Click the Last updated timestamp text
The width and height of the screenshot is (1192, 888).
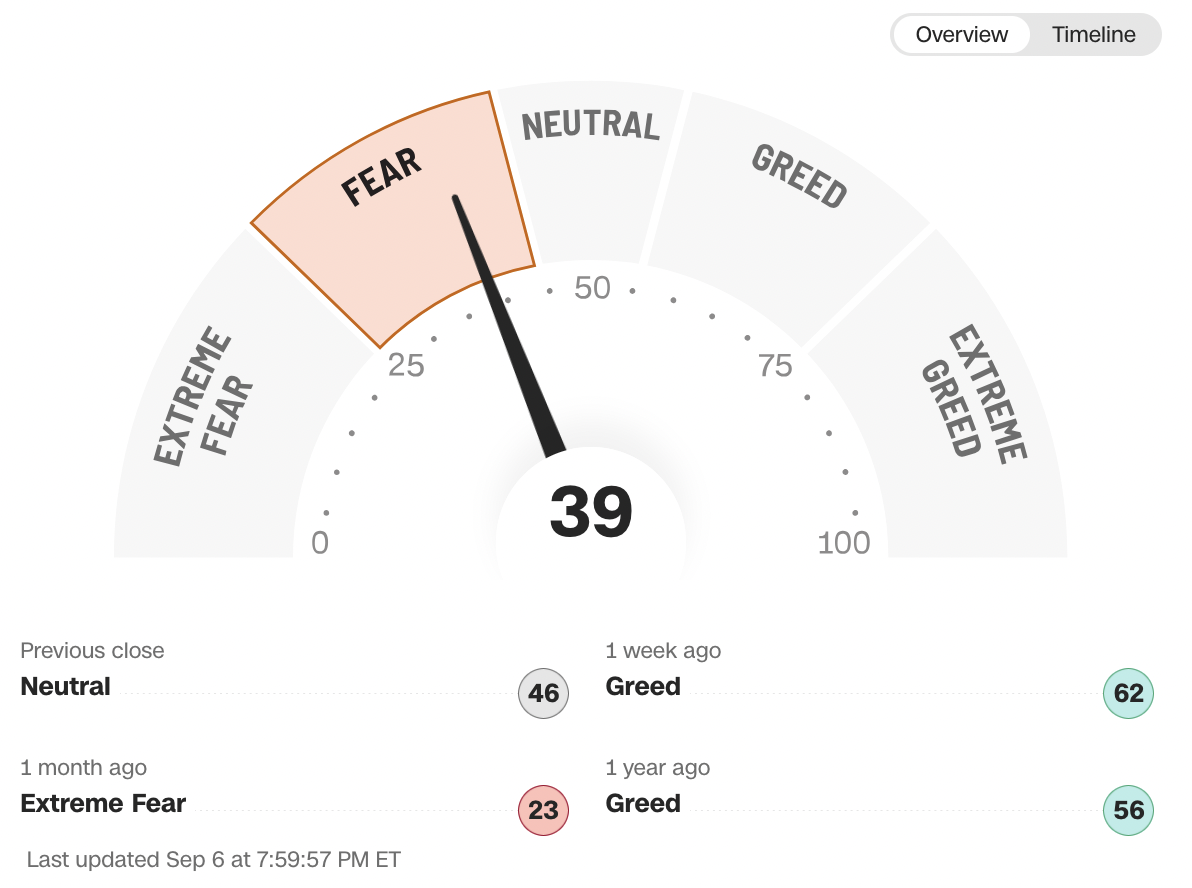[x=214, y=860]
